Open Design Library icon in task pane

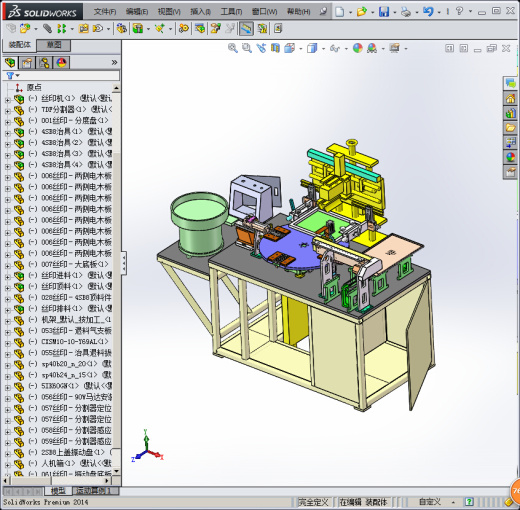coord(510,113)
